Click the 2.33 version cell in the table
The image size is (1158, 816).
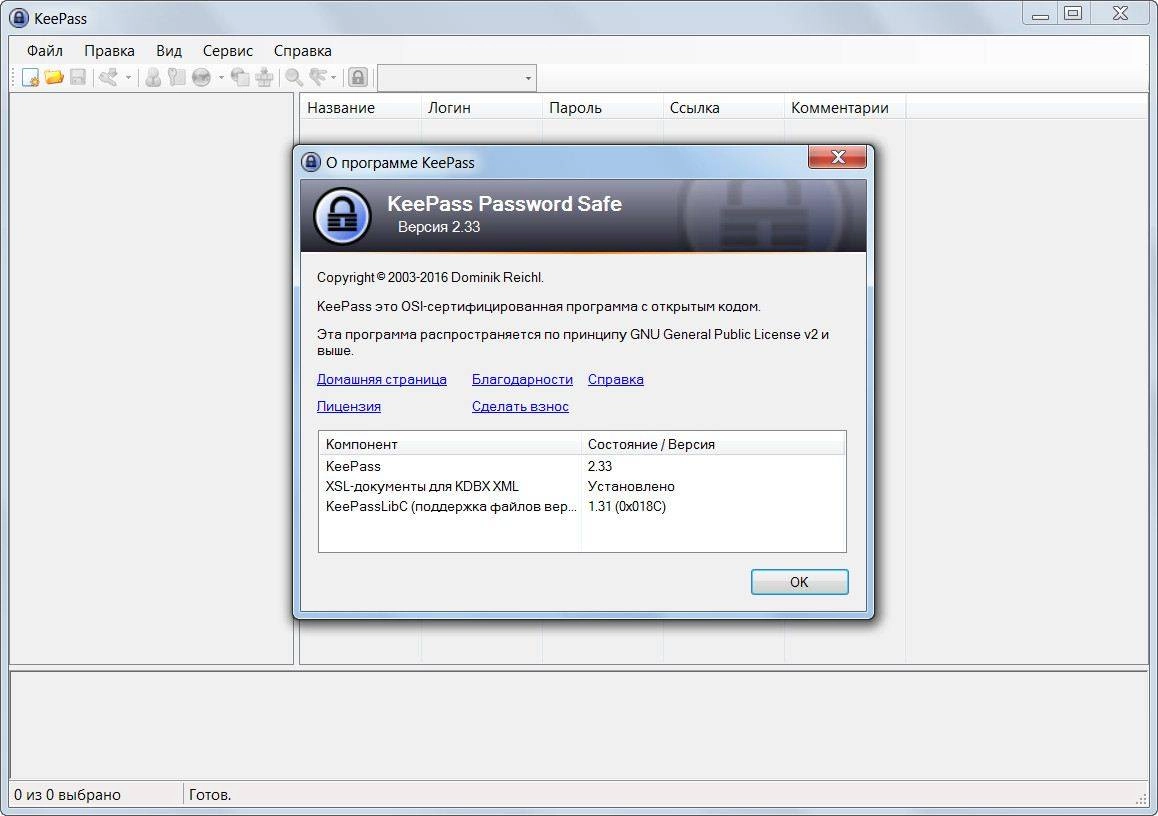tap(600, 466)
